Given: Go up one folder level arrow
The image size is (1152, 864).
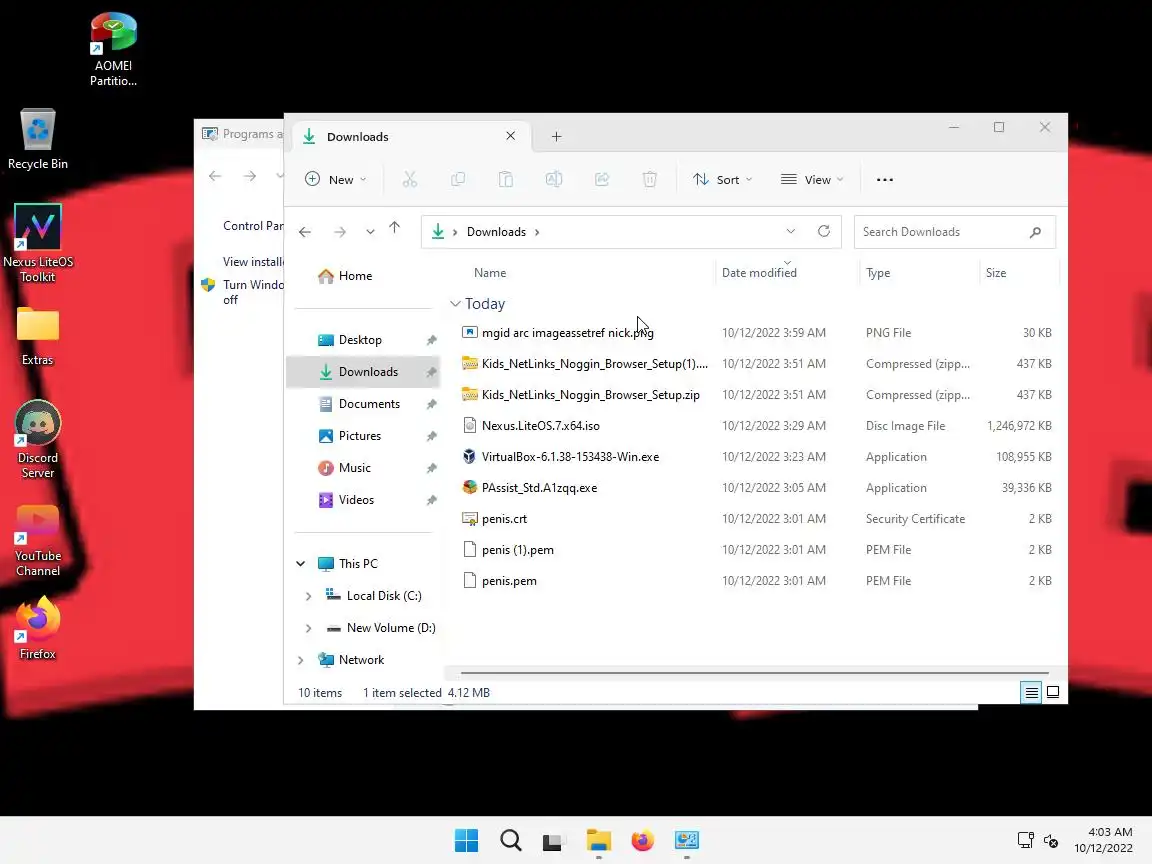Looking at the screenshot, I should [x=395, y=228].
